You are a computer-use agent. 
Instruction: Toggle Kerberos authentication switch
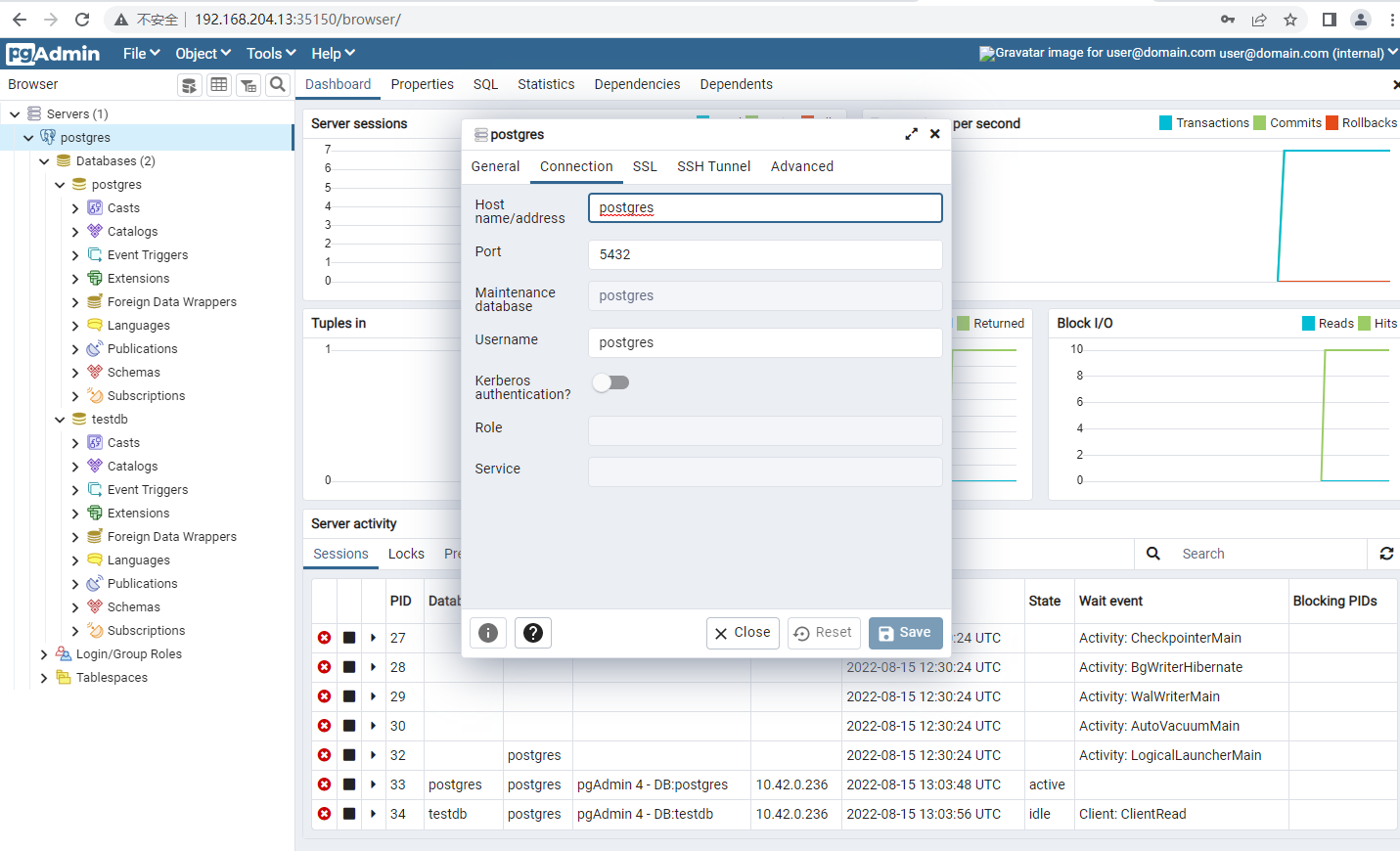point(610,382)
